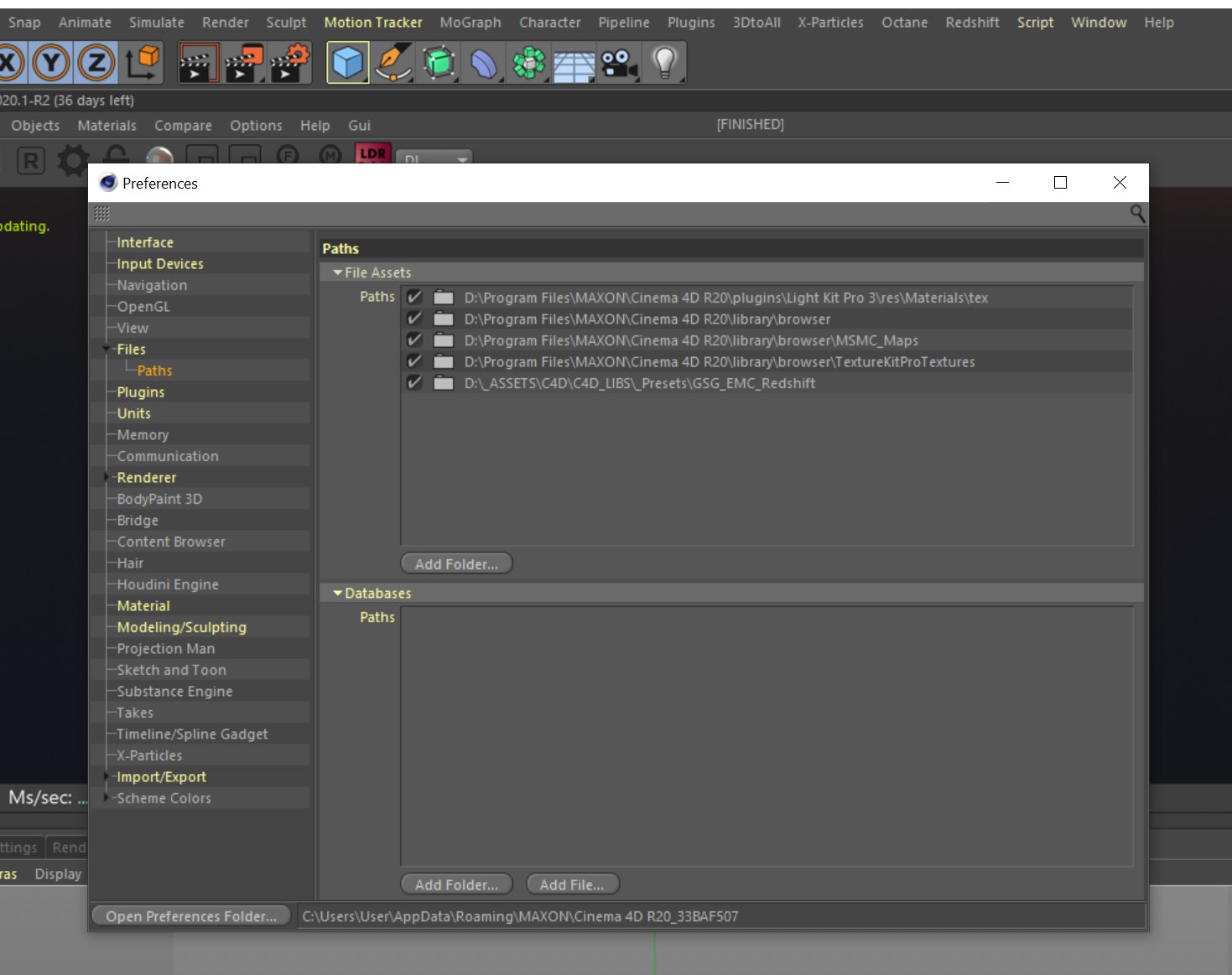Uncheck the GSG_EMC_Redshift path checkbox
This screenshot has width=1232, height=975.
point(414,382)
